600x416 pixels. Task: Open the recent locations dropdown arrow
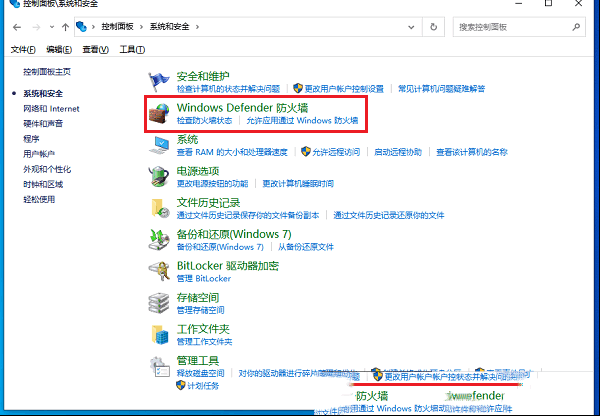pyautogui.click(x=52, y=27)
